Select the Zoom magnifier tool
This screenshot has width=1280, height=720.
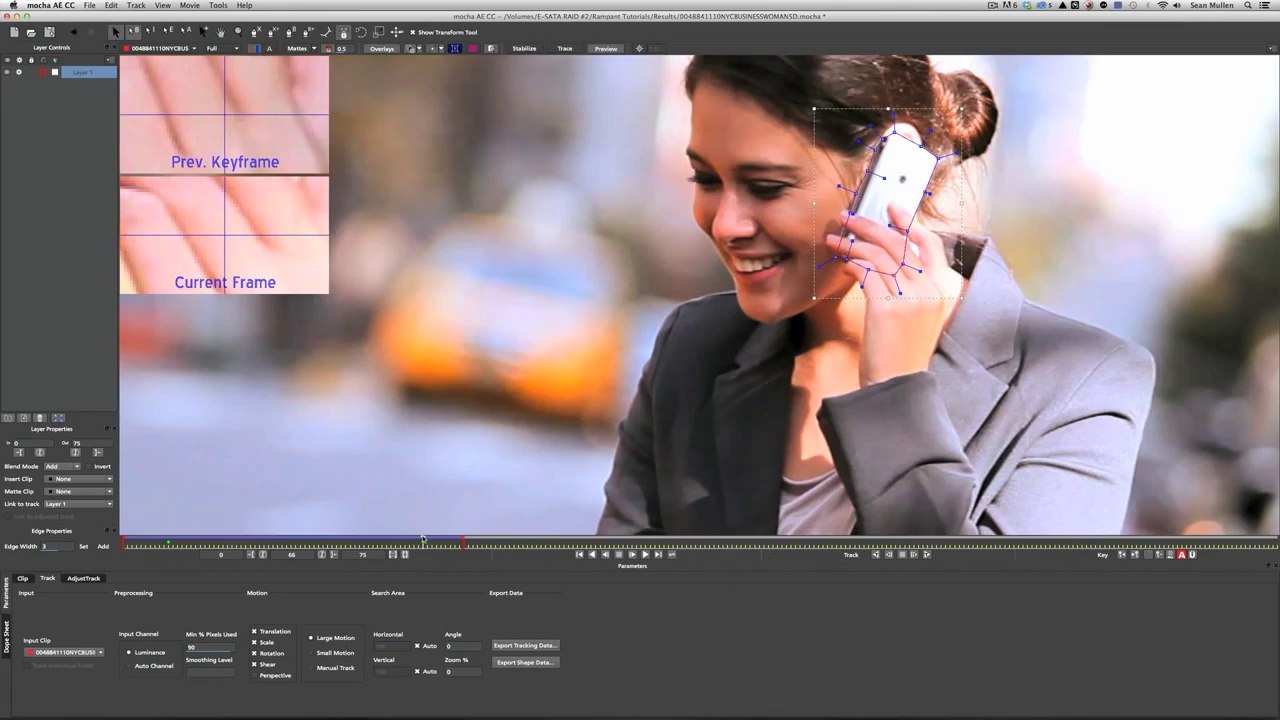(x=238, y=32)
